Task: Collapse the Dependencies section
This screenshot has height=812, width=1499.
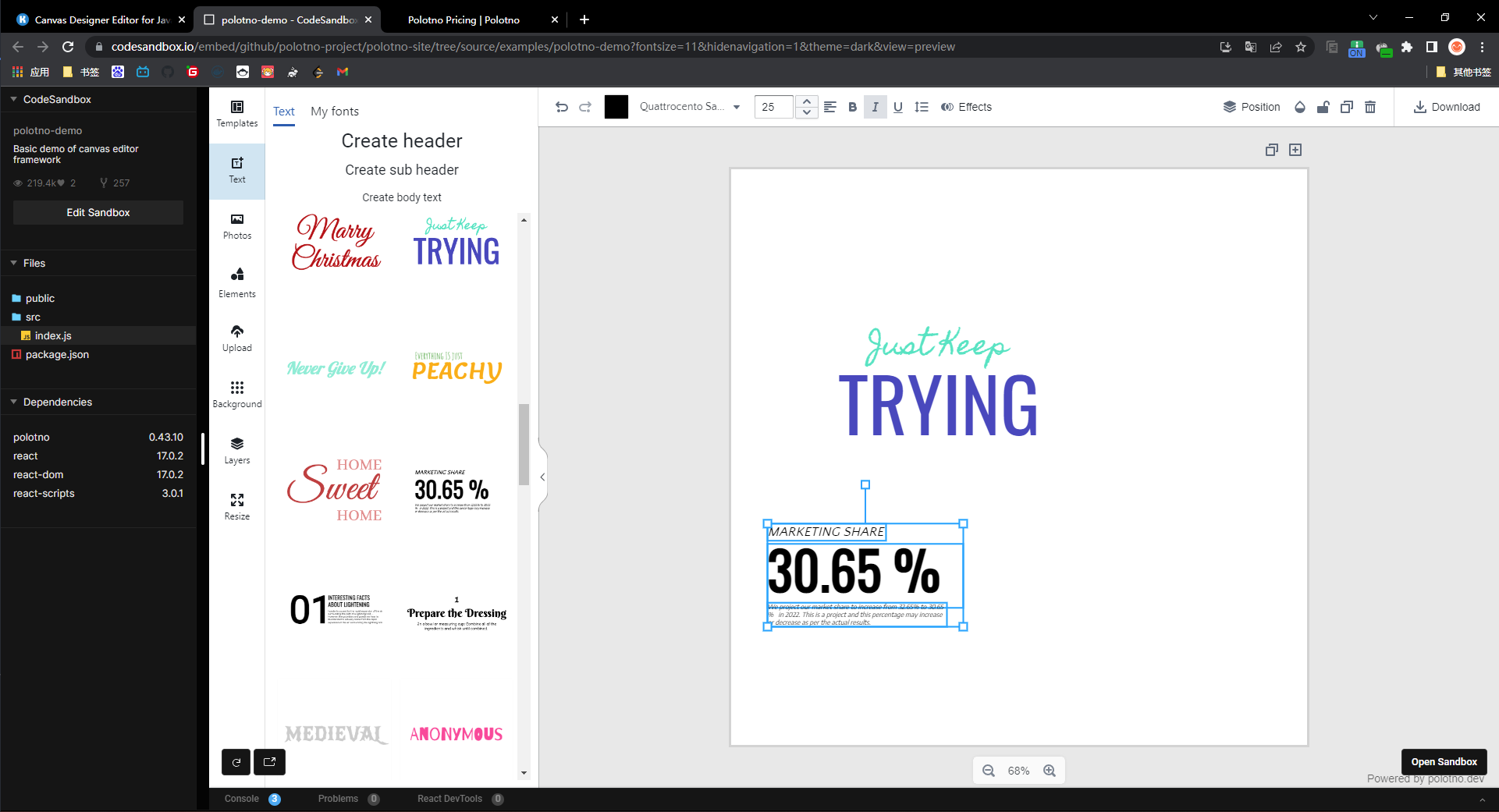Action: coord(14,402)
